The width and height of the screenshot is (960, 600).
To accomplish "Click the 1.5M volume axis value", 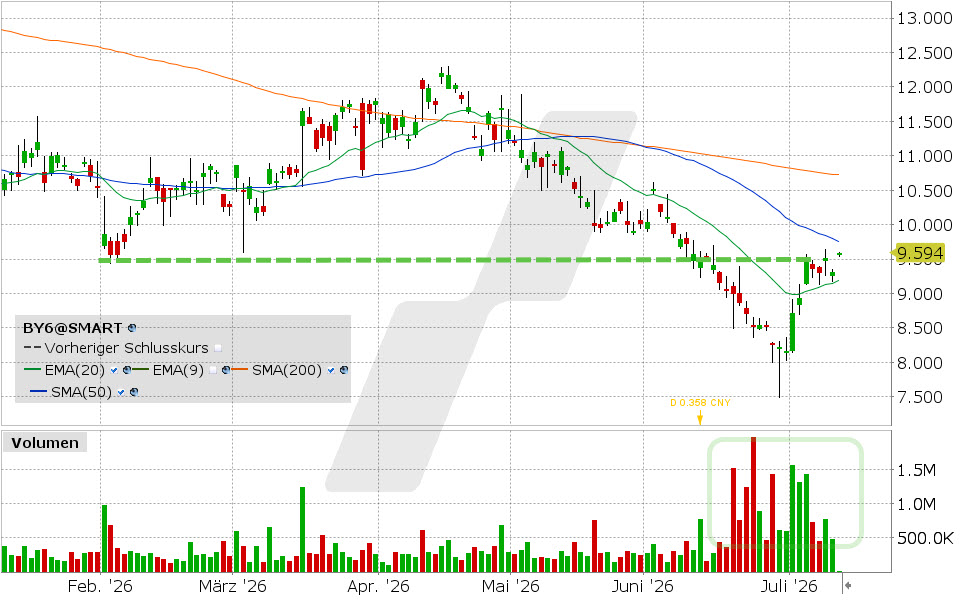I will coord(917,470).
